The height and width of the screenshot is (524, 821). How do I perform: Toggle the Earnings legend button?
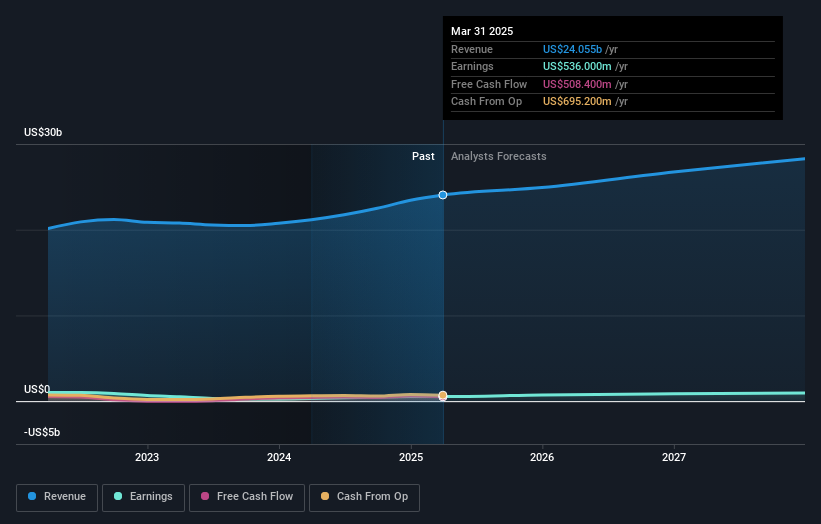143,497
